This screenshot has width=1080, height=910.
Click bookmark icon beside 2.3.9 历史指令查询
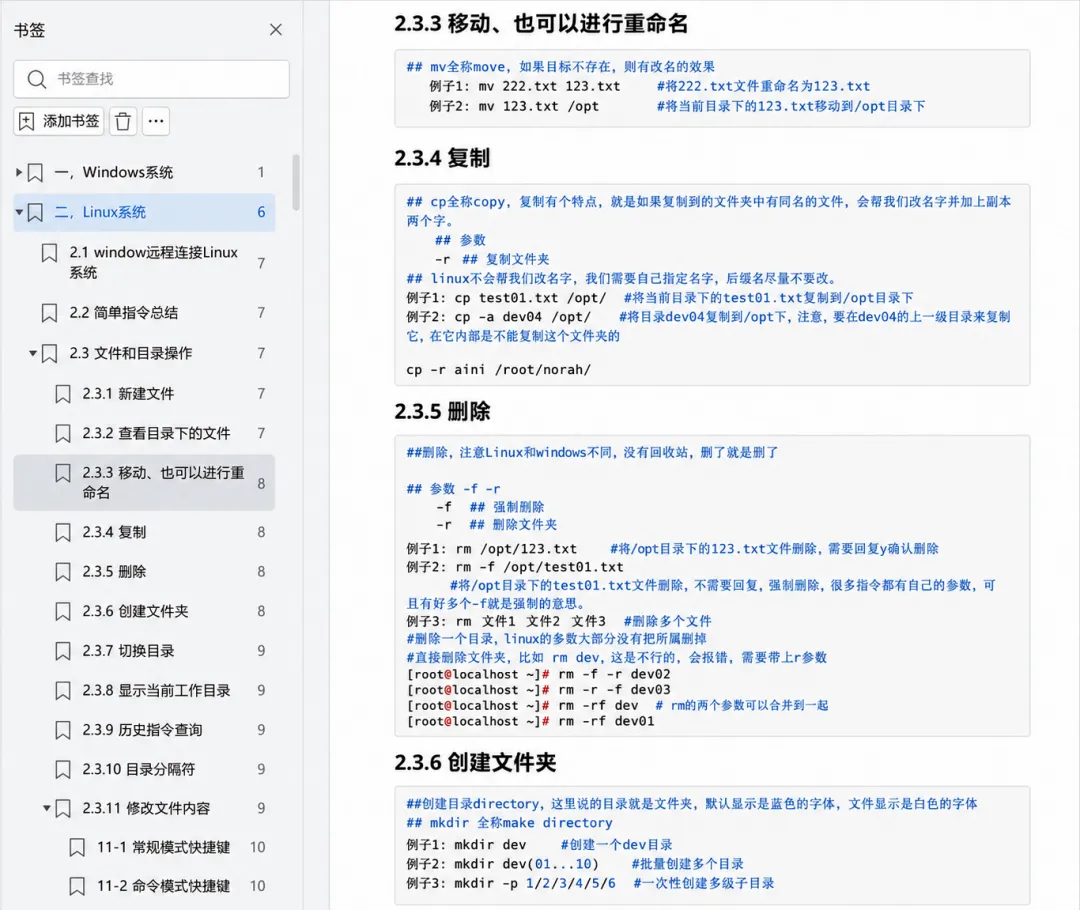63,730
